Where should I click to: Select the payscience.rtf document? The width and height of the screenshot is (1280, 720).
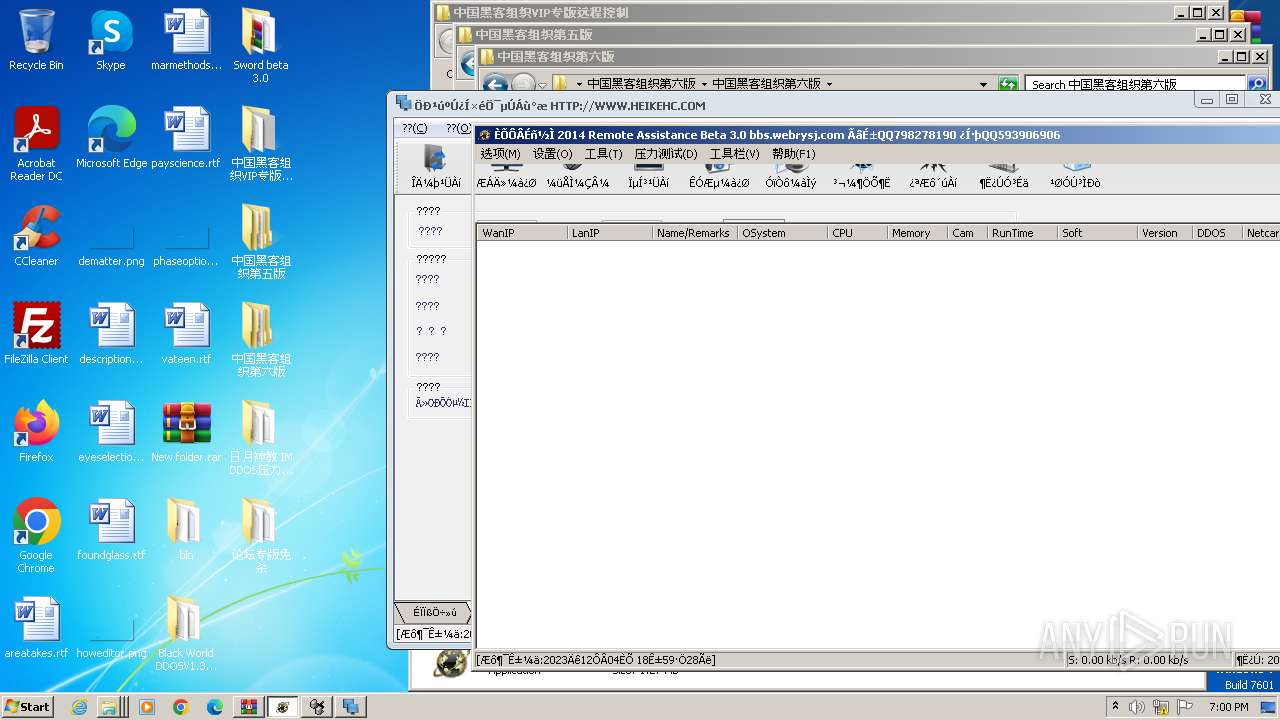[x=186, y=138]
